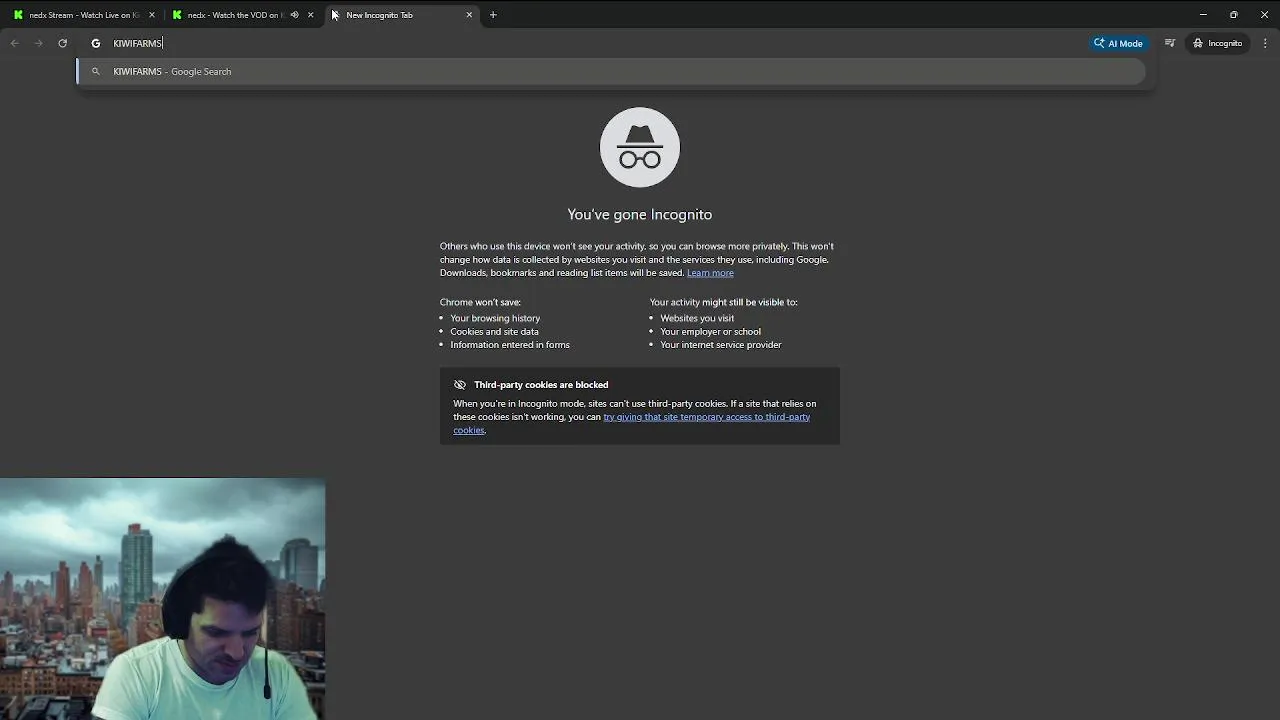1280x720 pixels.
Task: Open a new tab with the plus button
Action: point(493,15)
